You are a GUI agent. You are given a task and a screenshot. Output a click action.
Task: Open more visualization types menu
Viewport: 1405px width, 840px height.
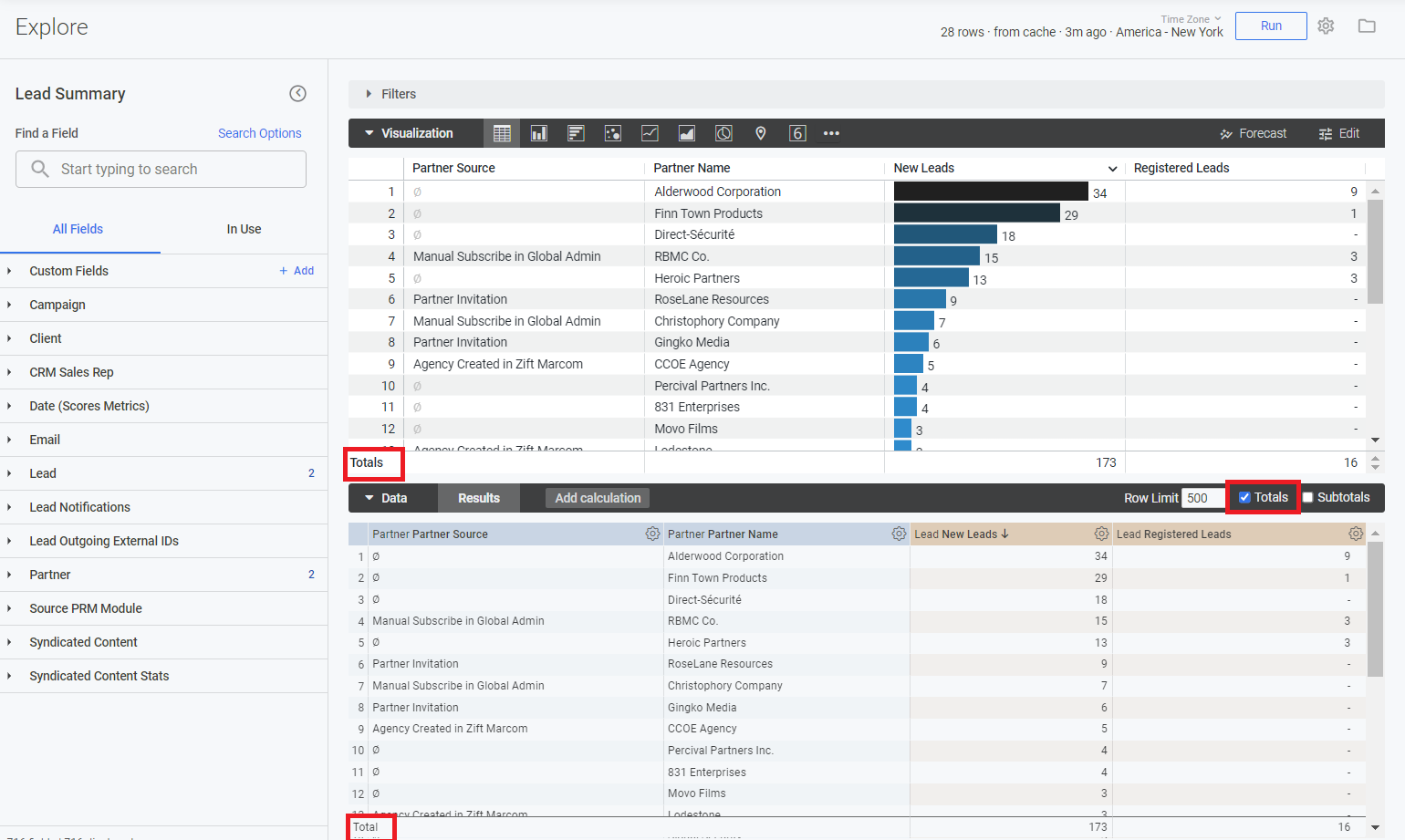coord(831,133)
